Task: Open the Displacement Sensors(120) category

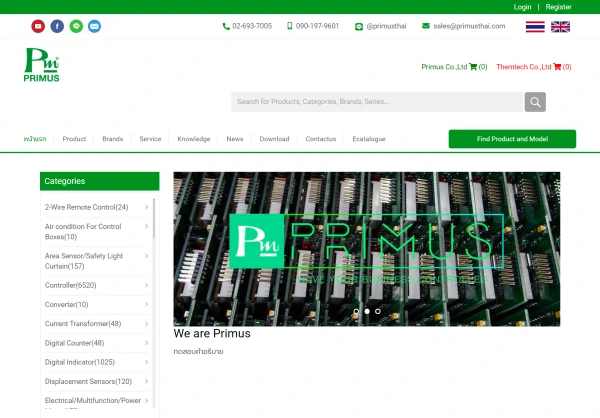Action: (88, 381)
